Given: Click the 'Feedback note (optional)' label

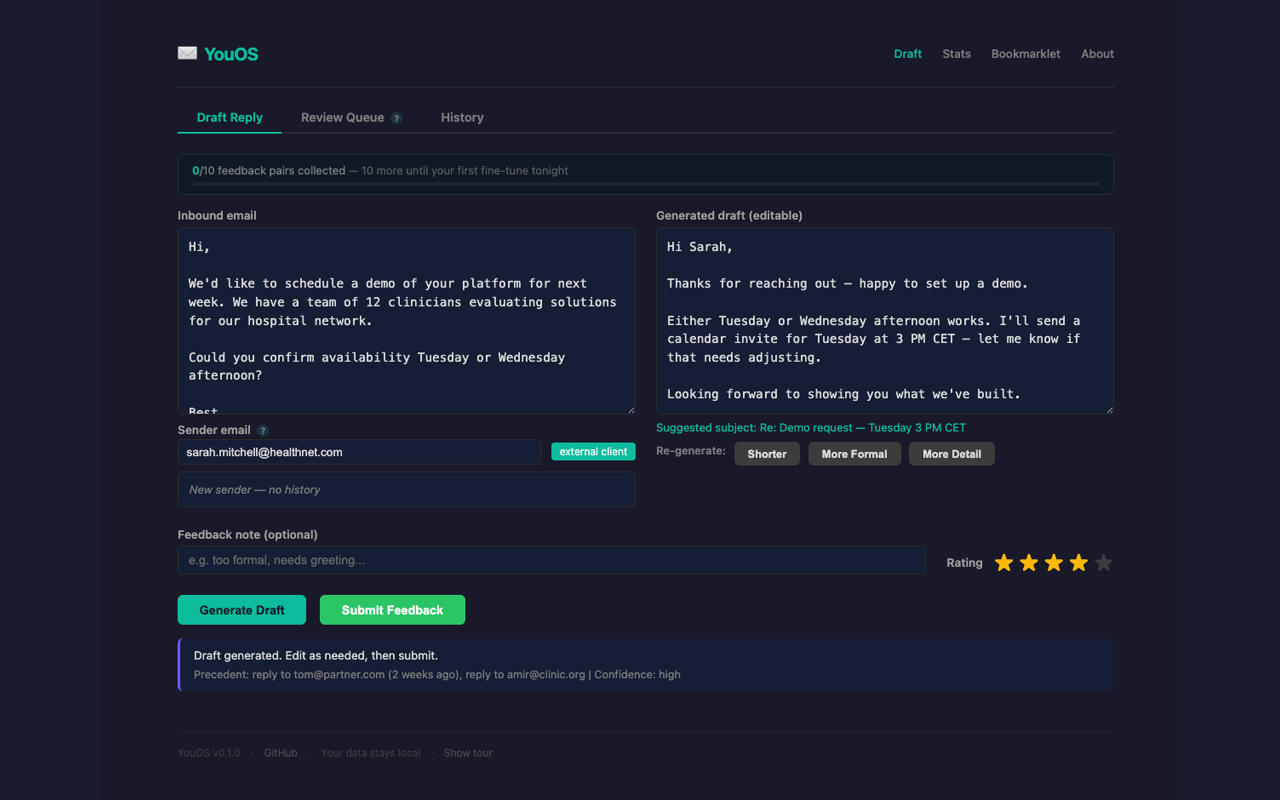Looking at the screenshot, I should 248,535.
